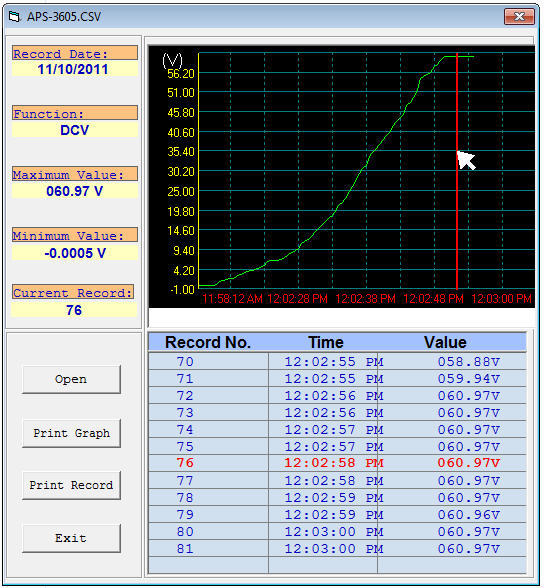Click the Record Date field 11/10/2011
This screenshot has width=544, height=588.
coord(73,69)
